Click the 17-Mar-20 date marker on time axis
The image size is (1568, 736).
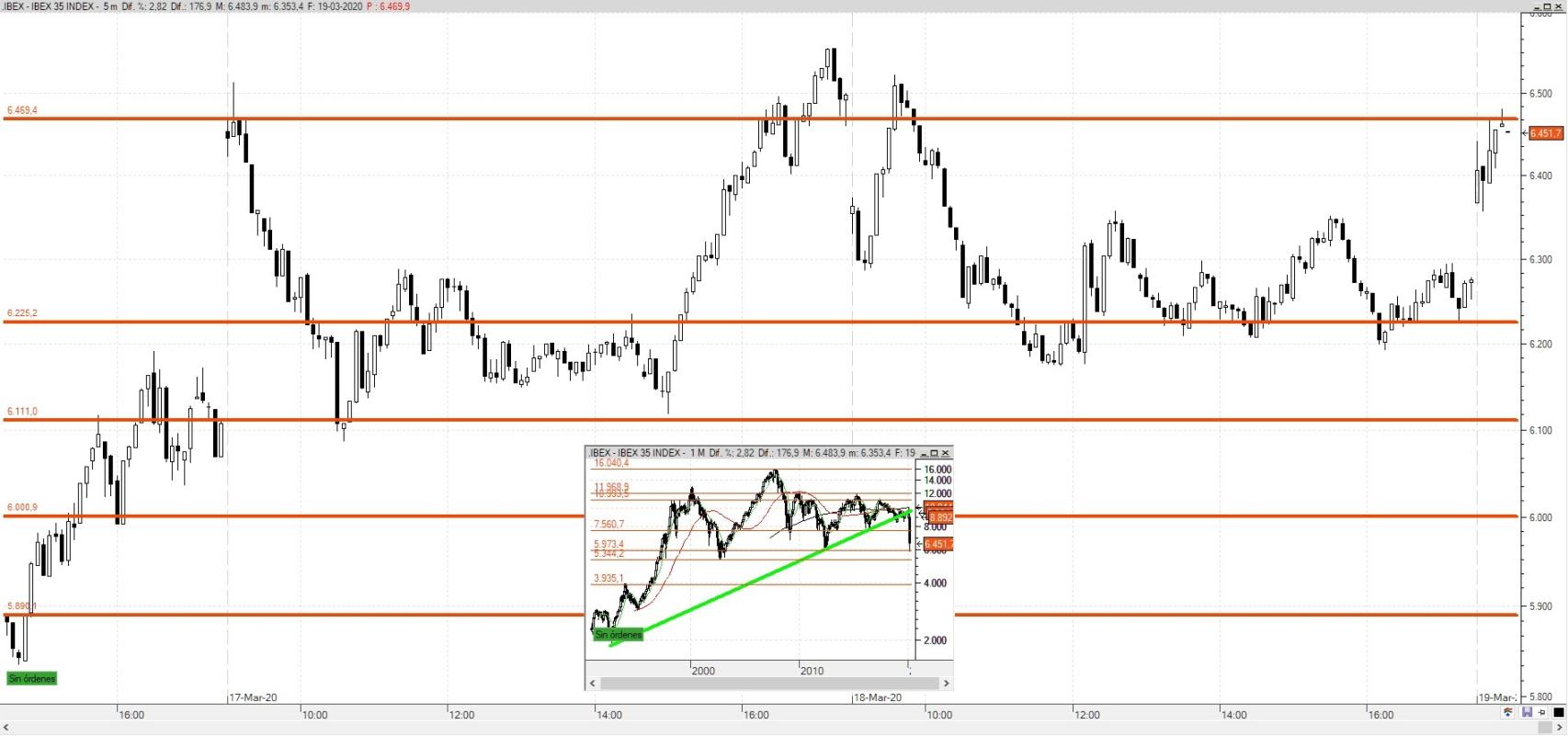(x=253, y=697)
